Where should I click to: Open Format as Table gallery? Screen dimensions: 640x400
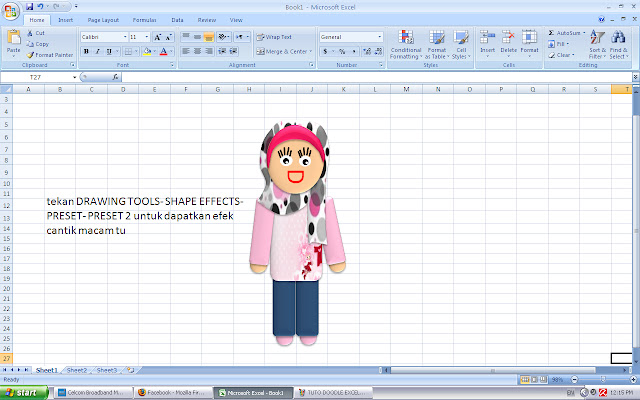437,44
